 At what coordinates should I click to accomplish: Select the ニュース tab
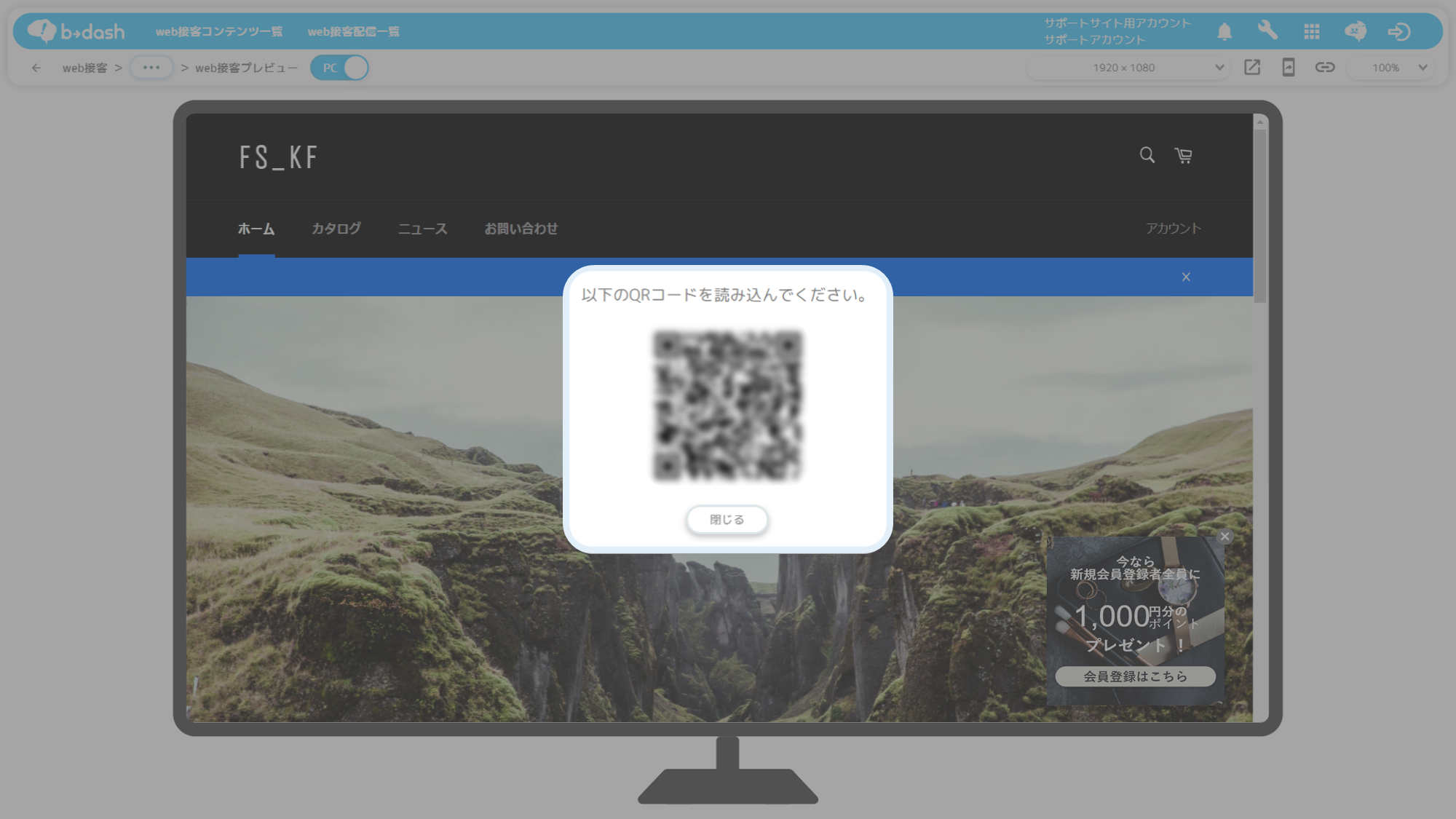tap(423, 229)
